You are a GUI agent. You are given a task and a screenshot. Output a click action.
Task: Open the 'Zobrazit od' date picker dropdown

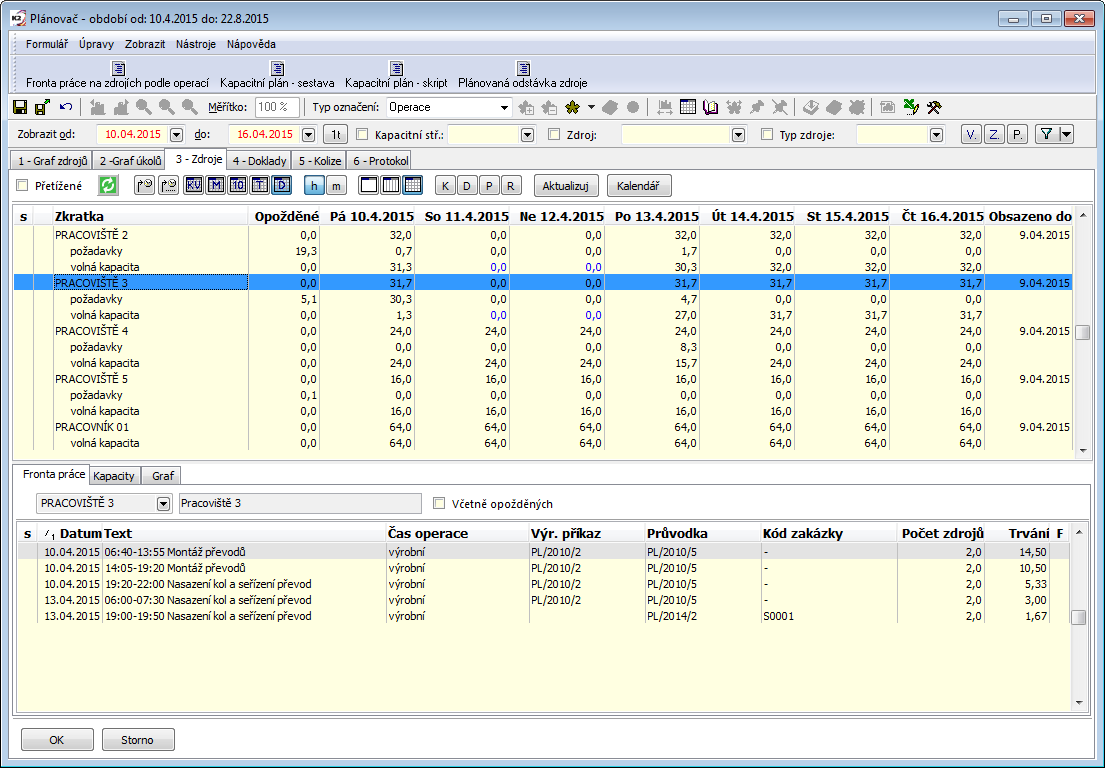pos(177,134)
